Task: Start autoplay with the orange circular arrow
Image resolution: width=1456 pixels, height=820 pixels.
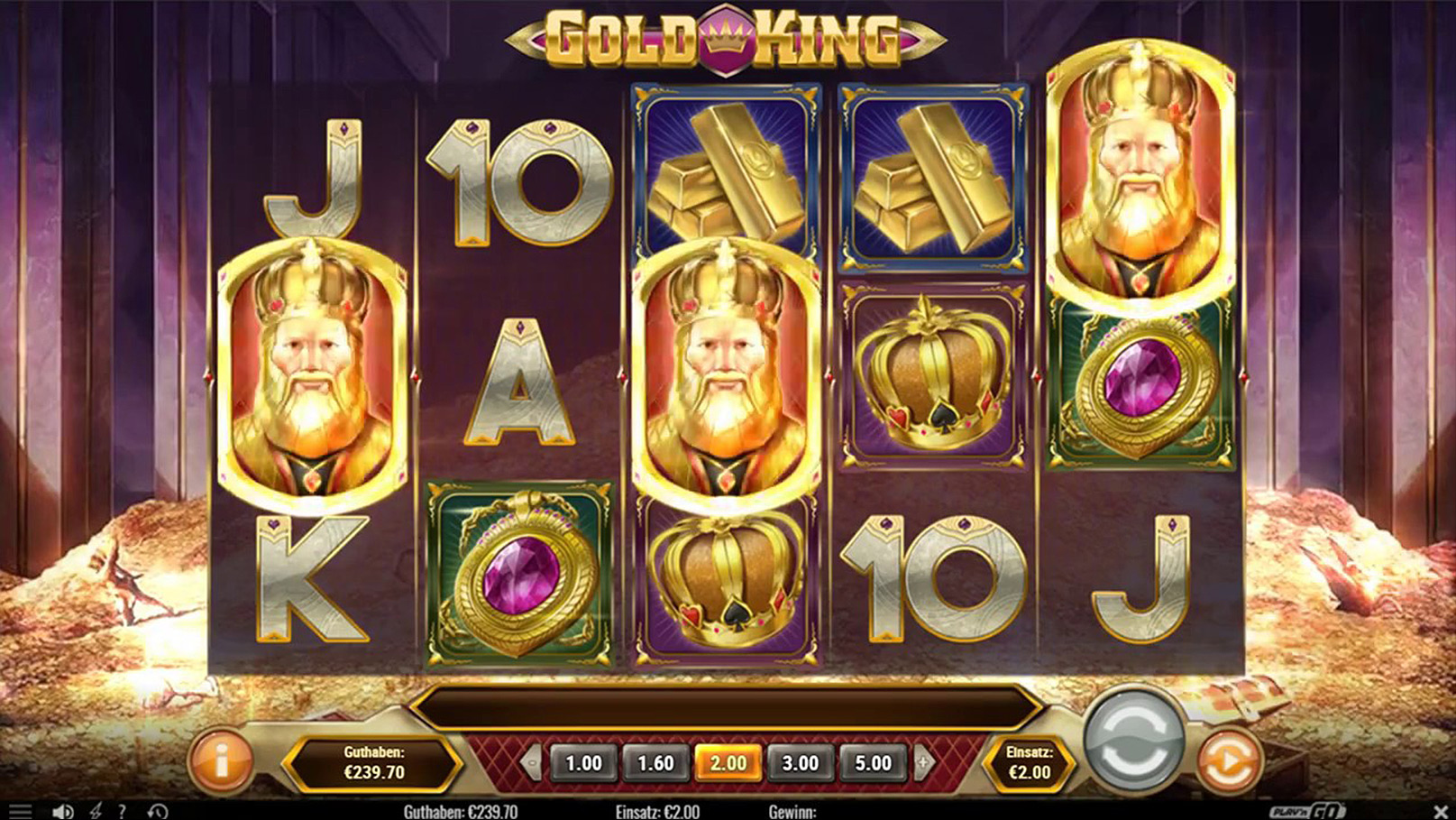Action: click(1228, 762)
